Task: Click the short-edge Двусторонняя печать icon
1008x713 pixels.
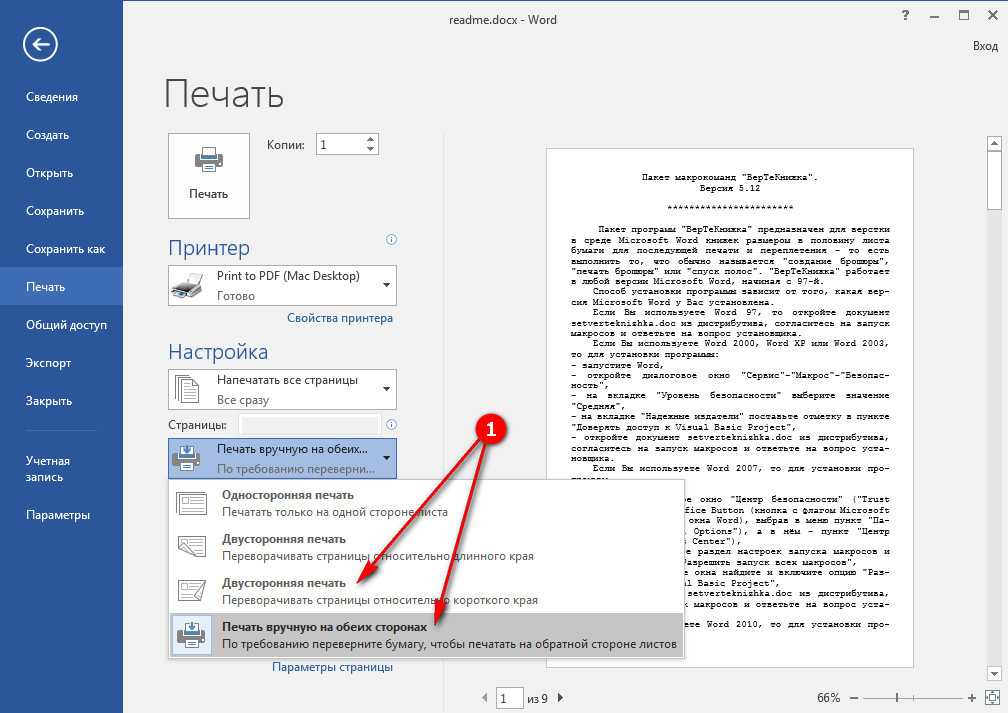Action: [x=192, y=591]
